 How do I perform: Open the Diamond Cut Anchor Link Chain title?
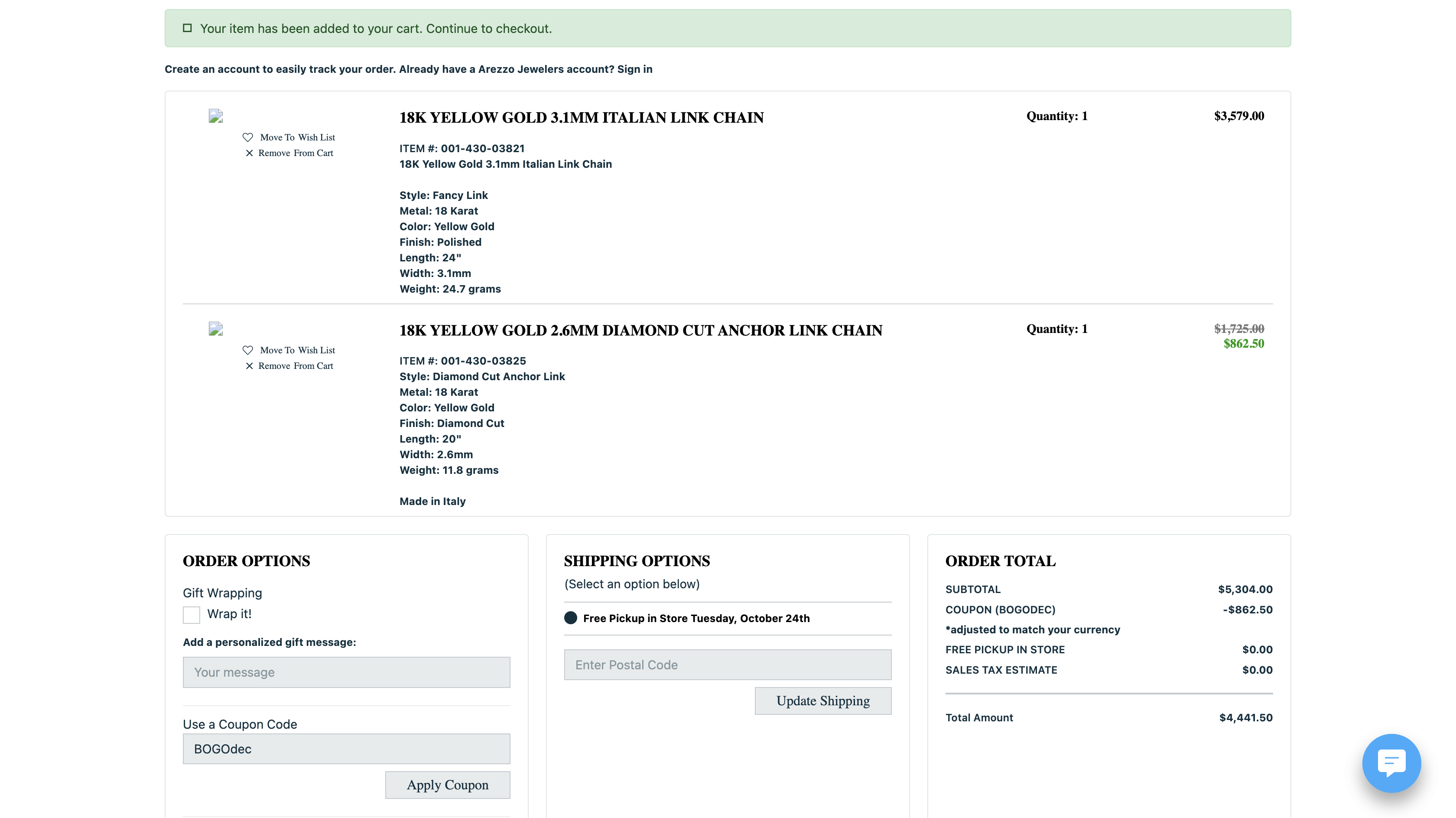640,331
